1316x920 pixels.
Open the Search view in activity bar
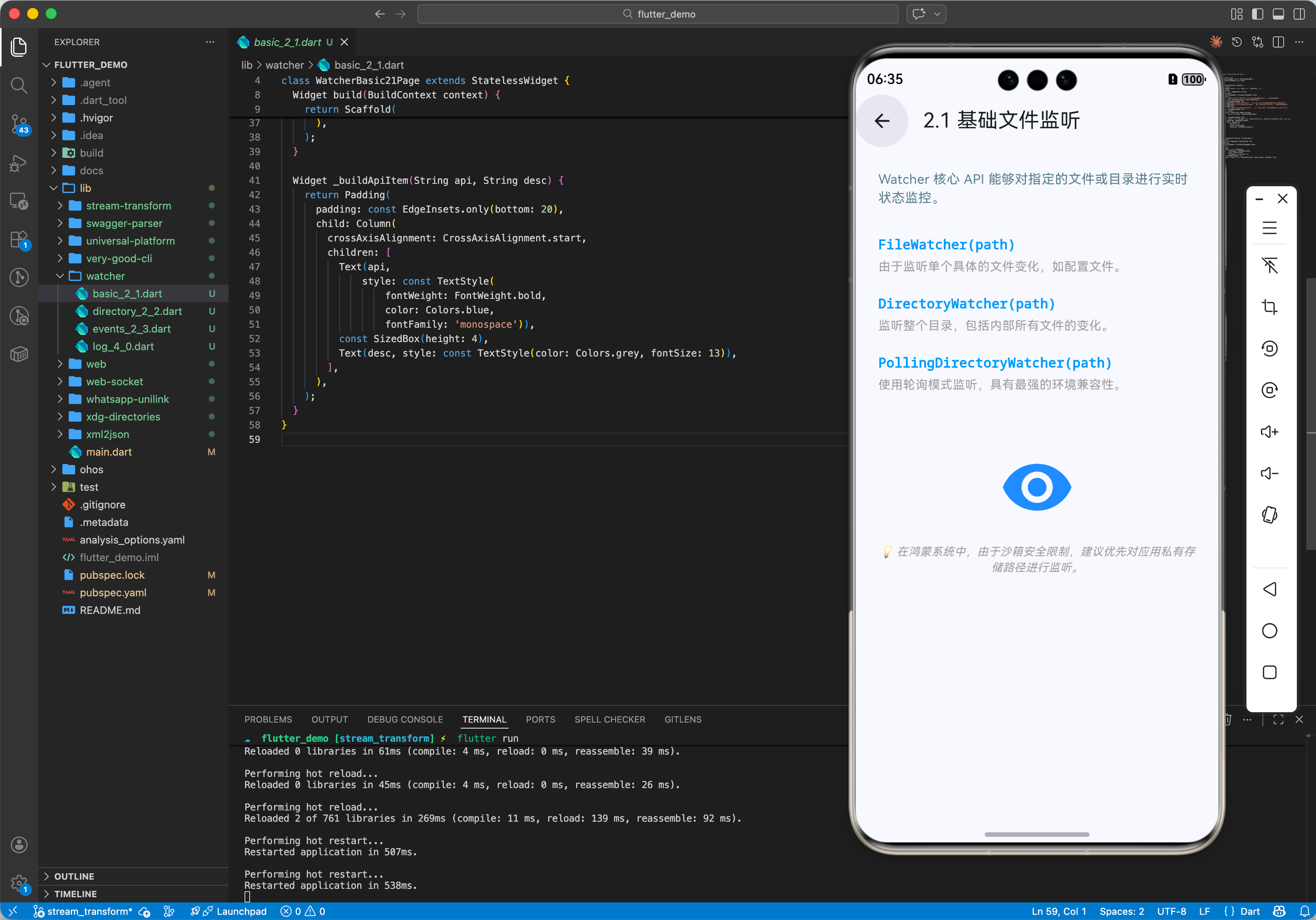[x=19, y=86]
